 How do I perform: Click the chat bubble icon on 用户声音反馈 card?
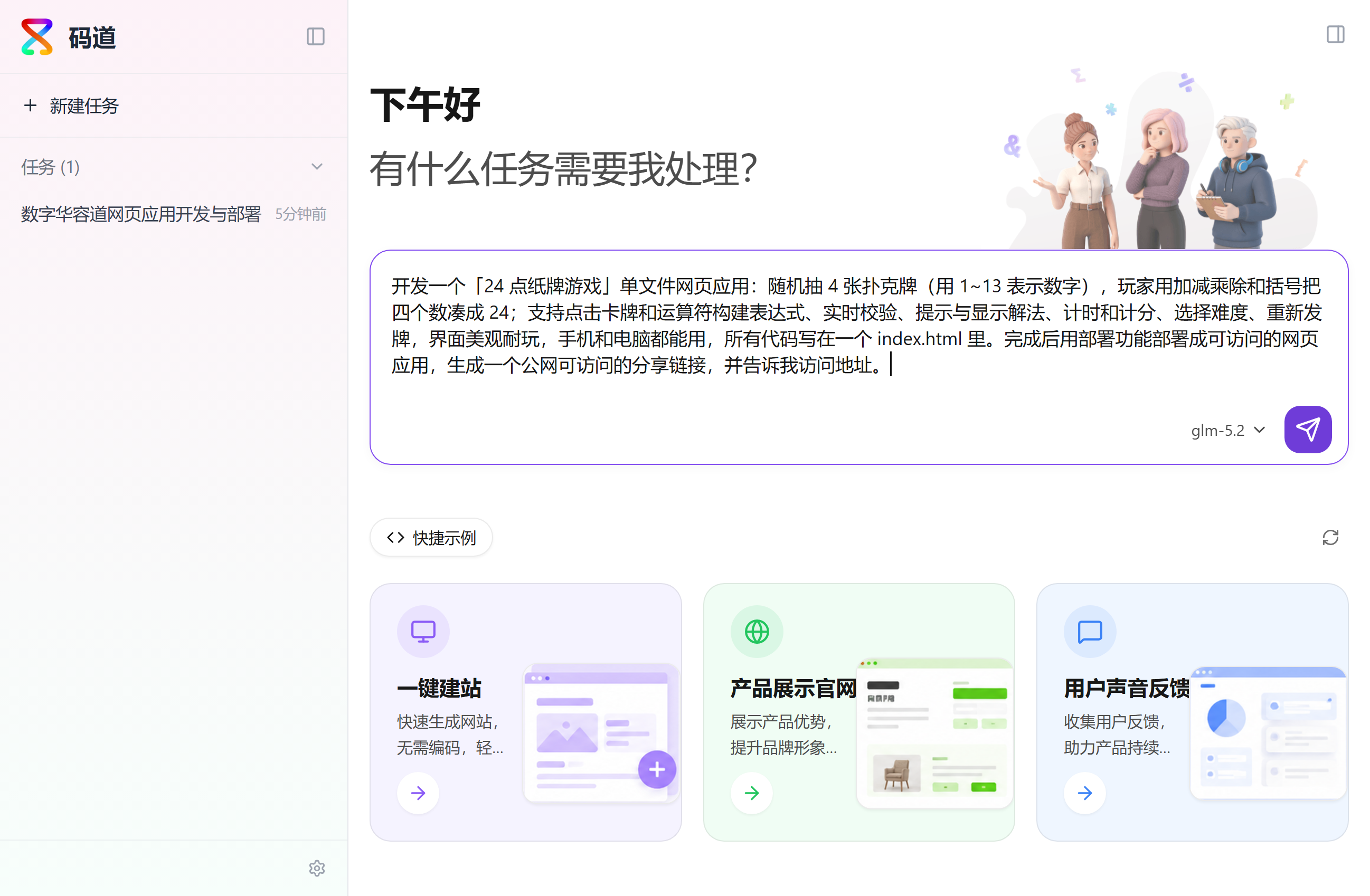pos(1090,631)
